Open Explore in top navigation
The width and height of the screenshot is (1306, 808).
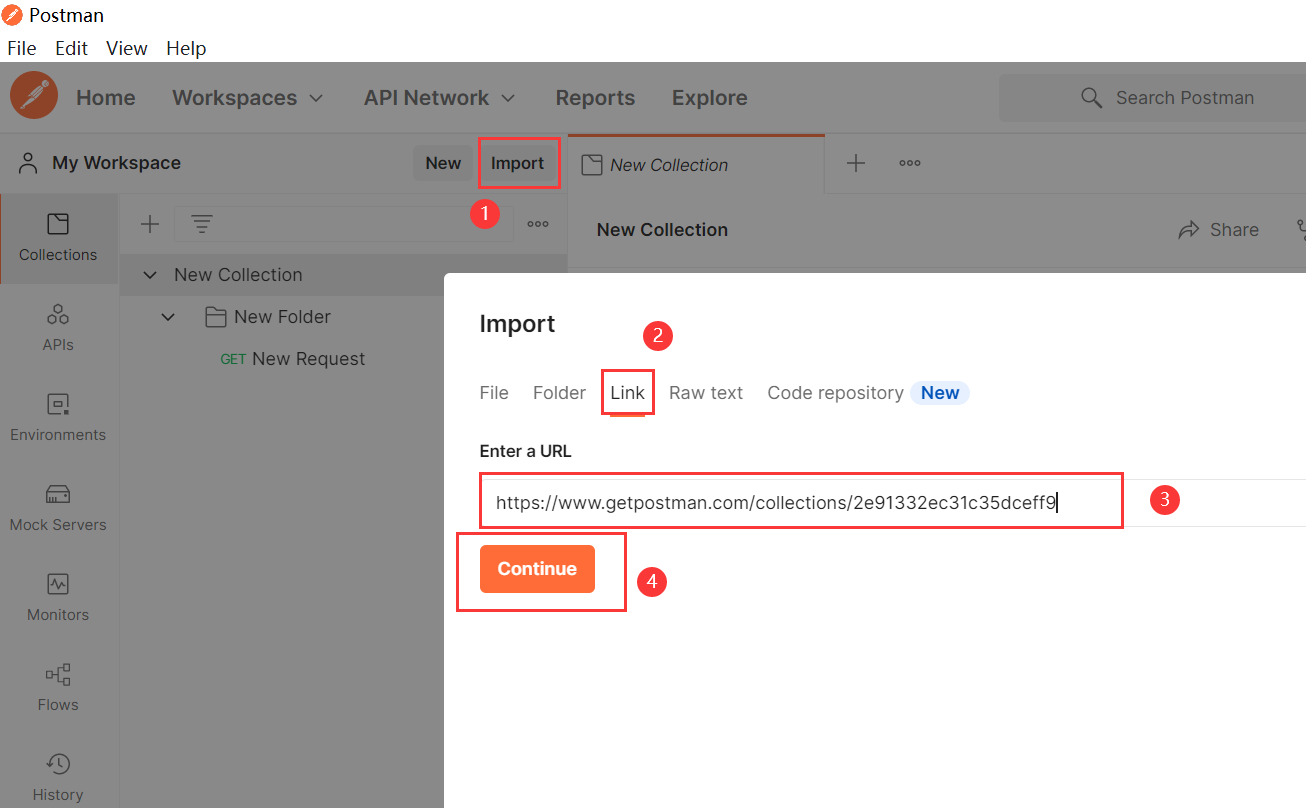tap(710, 98)
